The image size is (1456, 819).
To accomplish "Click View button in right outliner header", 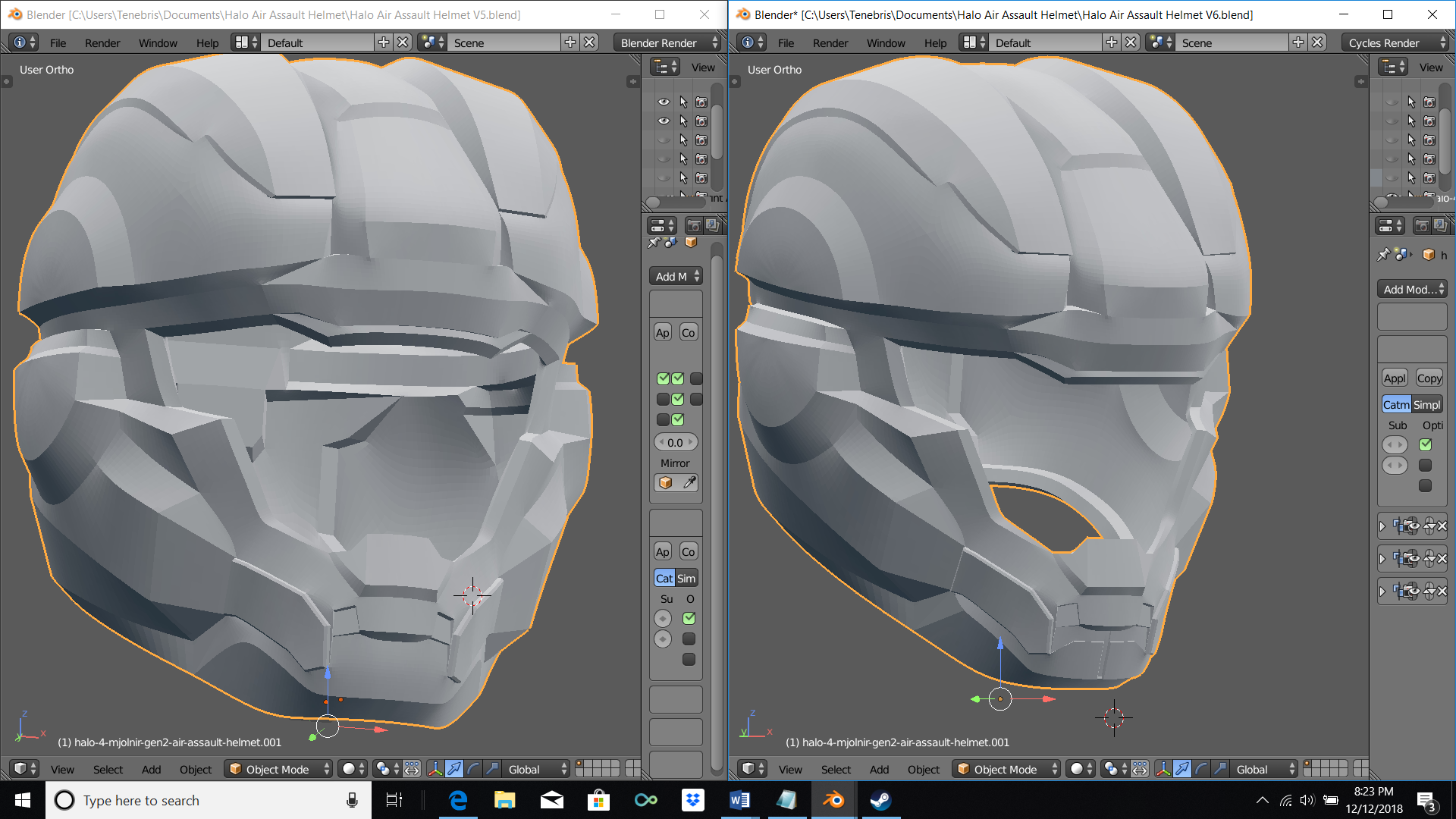I will (x=1431, y=67).
